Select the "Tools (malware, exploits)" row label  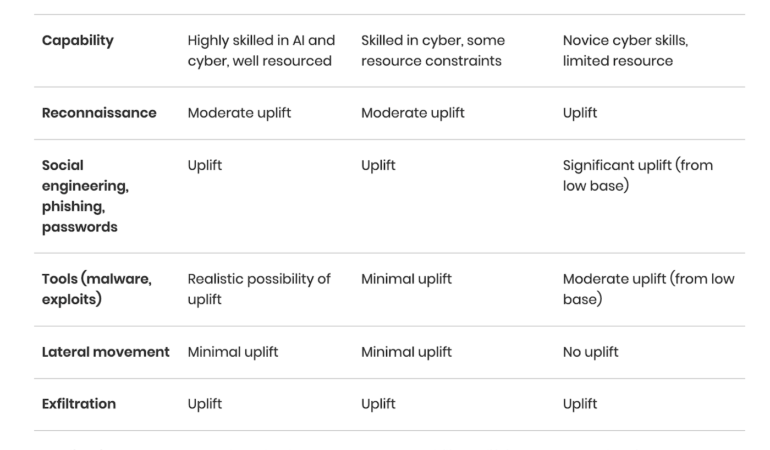(x=96, y=288)
